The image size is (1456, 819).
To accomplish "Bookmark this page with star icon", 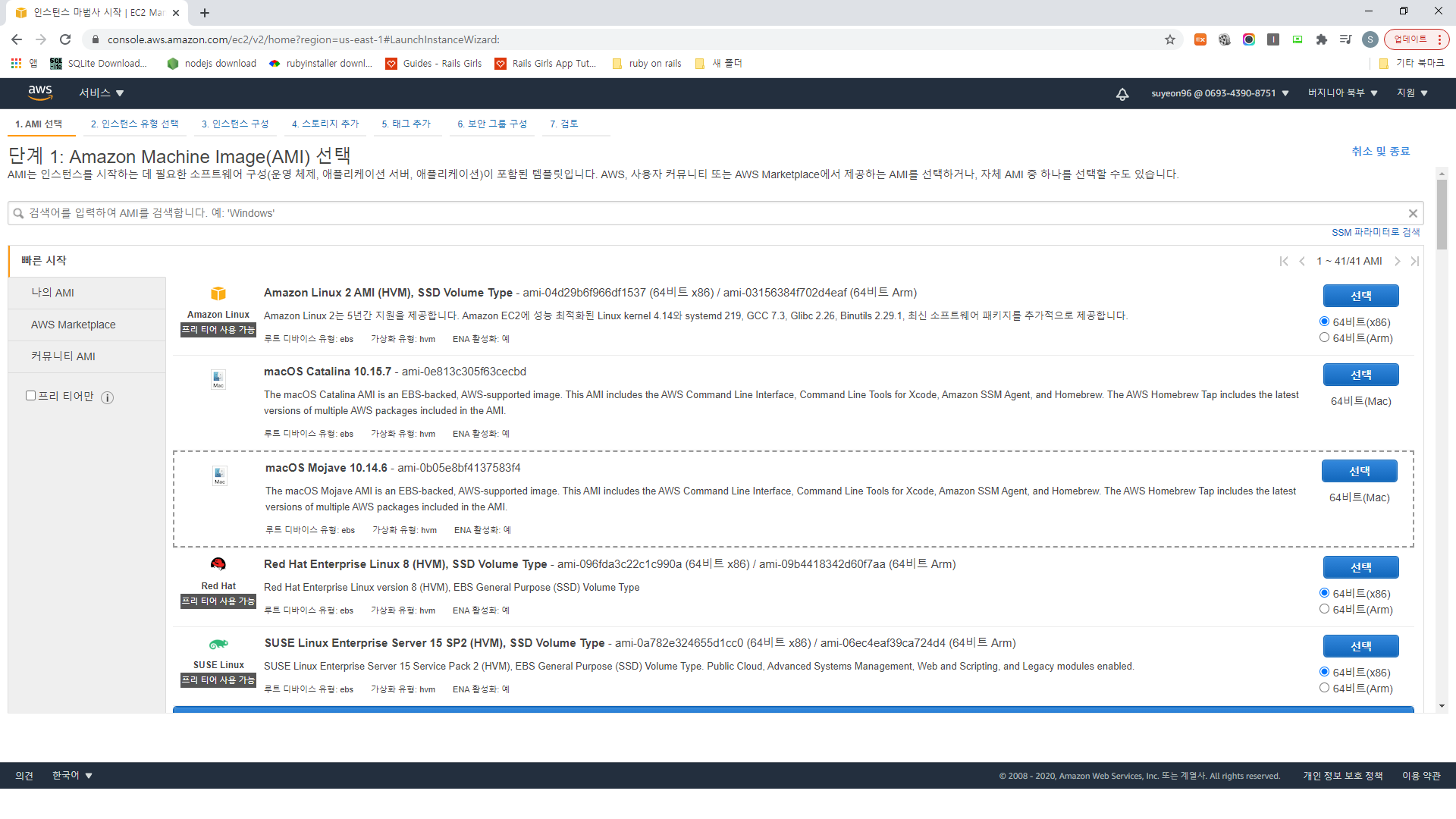I will coord(1170,39).
